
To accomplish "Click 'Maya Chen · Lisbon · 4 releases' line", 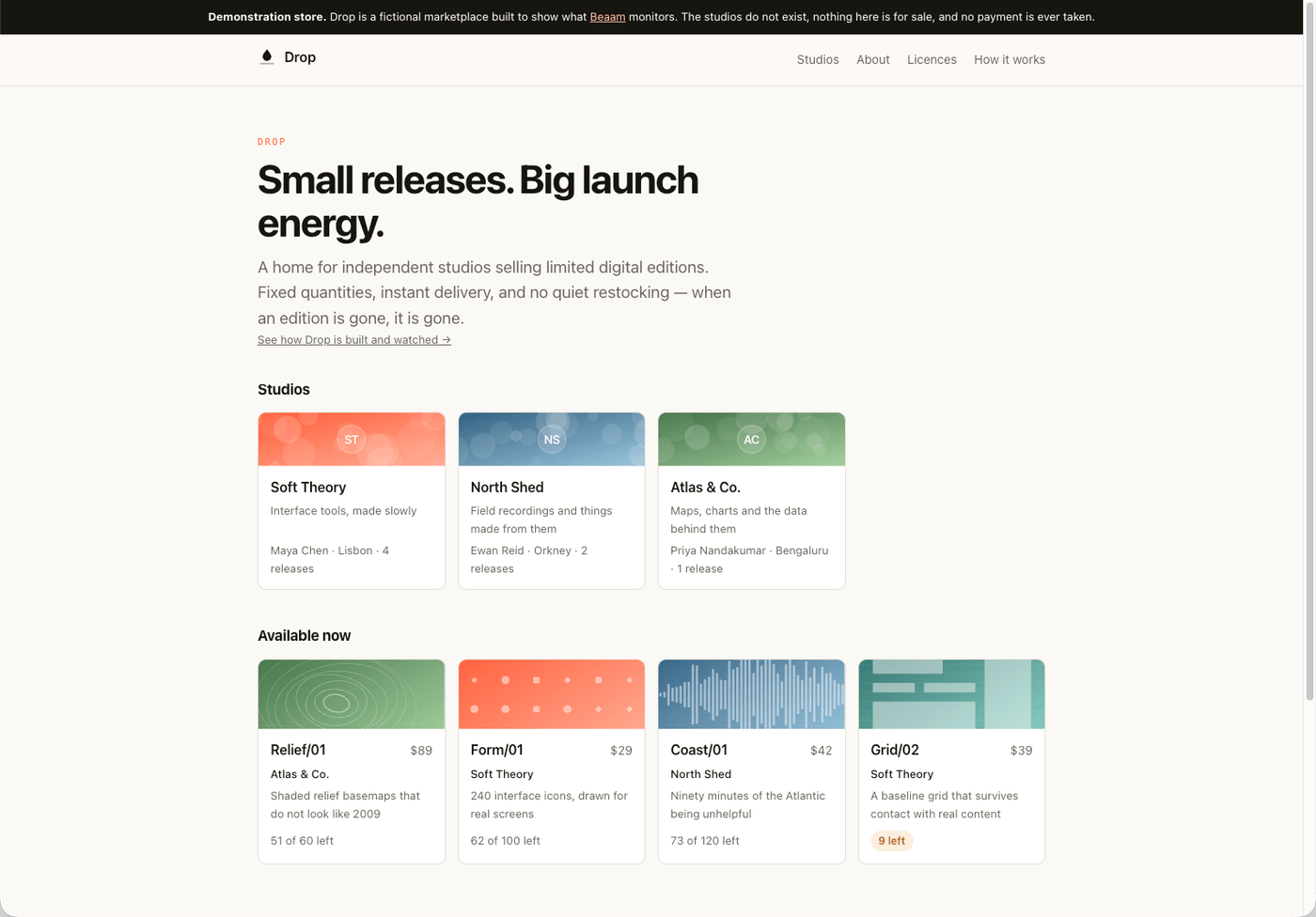I will (330, 559).
